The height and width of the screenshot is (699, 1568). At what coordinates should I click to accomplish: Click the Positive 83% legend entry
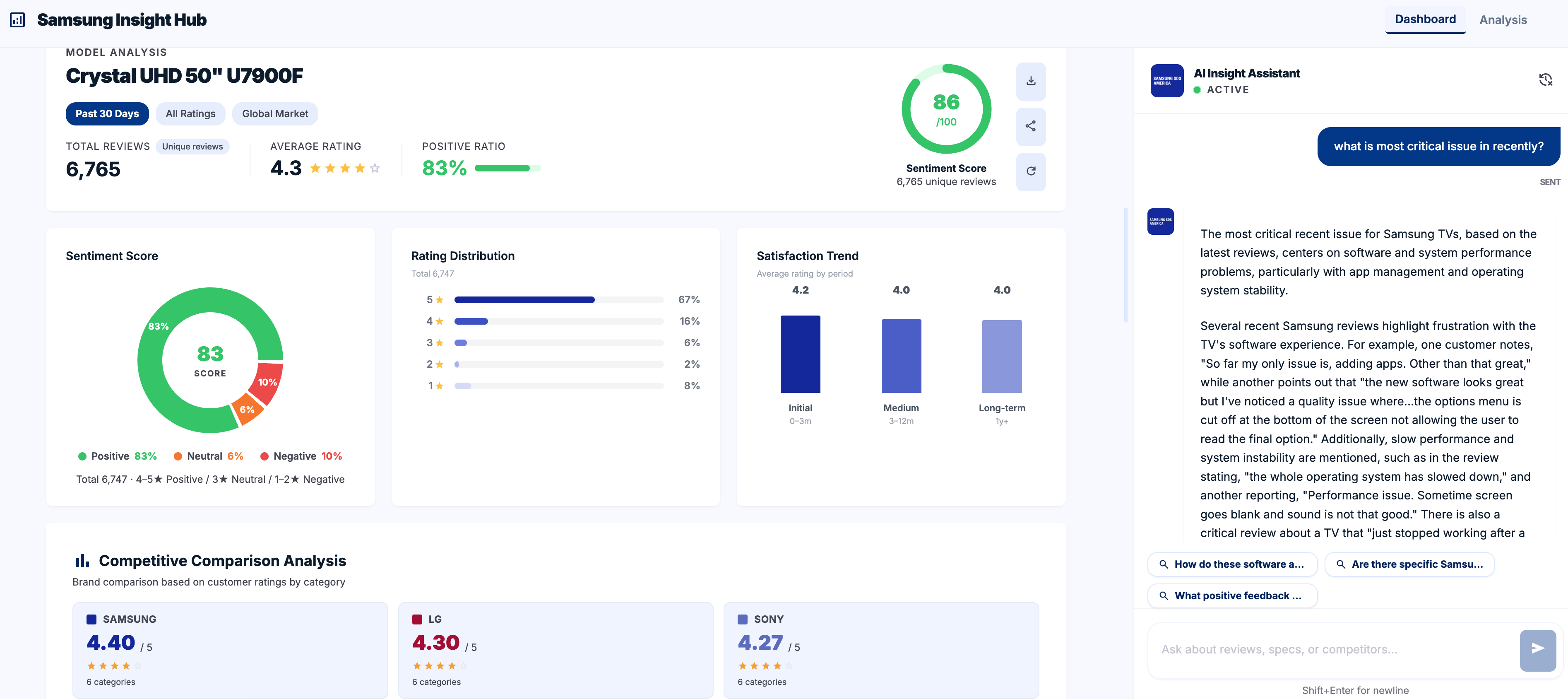[x=118, y=456]
